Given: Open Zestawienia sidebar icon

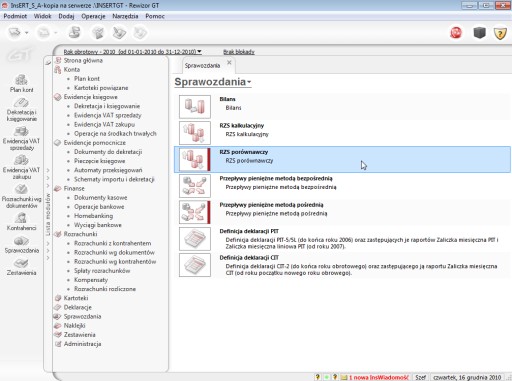Looking at the screenshot, I should pyautogui.click(x=21, y=267).
